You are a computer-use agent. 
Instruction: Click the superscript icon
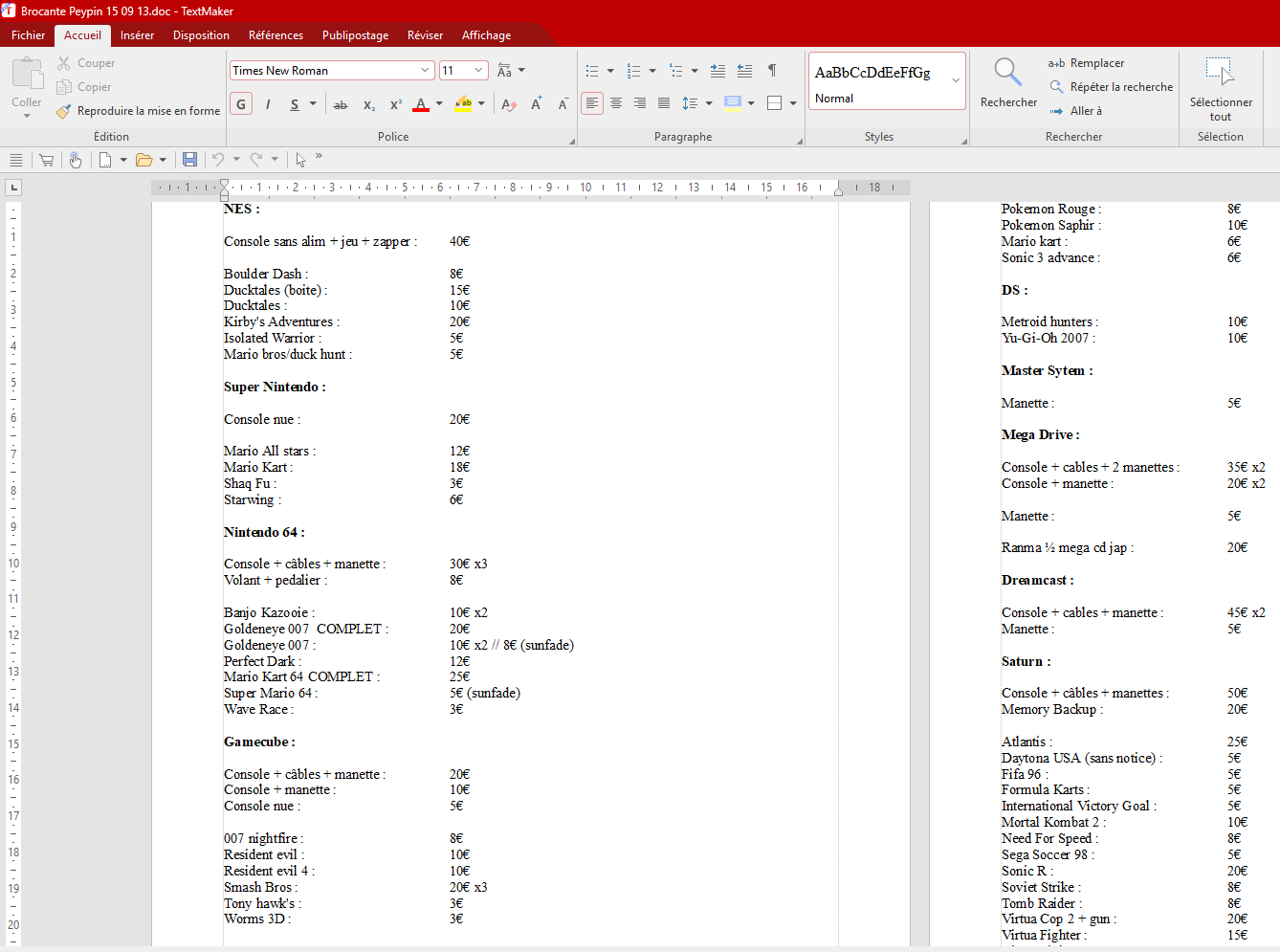(x=395, y=104)
